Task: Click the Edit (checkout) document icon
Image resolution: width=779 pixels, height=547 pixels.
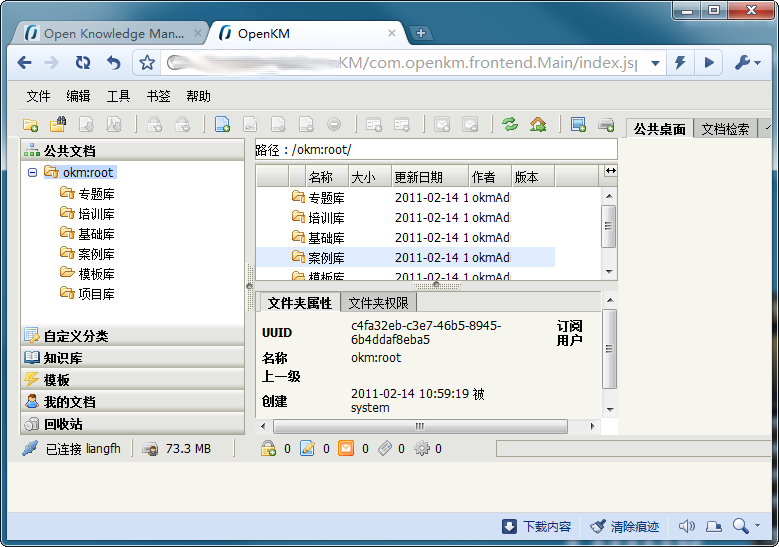Action: [250, 124]
